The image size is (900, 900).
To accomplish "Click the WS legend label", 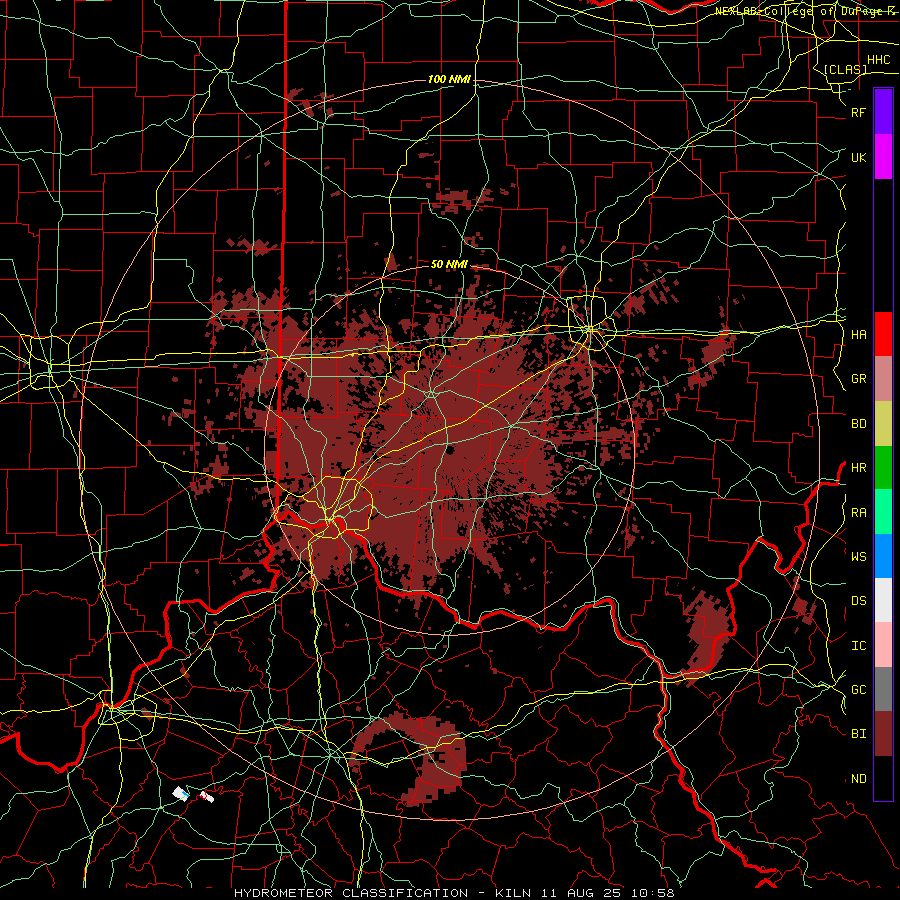I will [858, 556].
